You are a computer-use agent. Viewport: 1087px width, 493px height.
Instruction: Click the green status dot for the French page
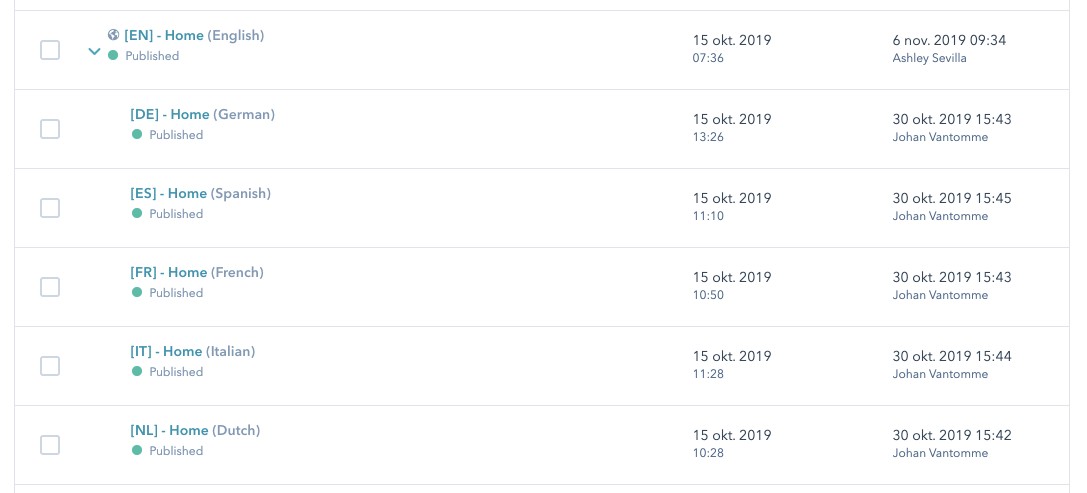(x=137, y=293)
